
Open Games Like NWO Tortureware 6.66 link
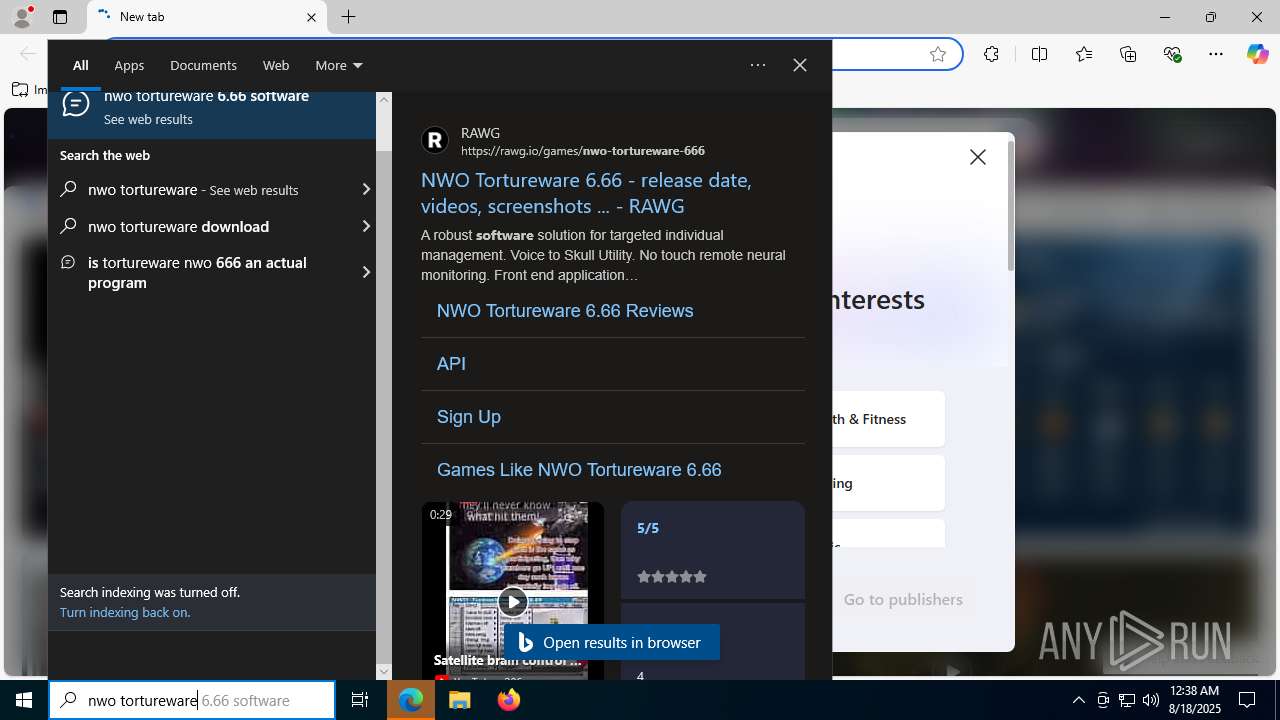click(579, 470)
